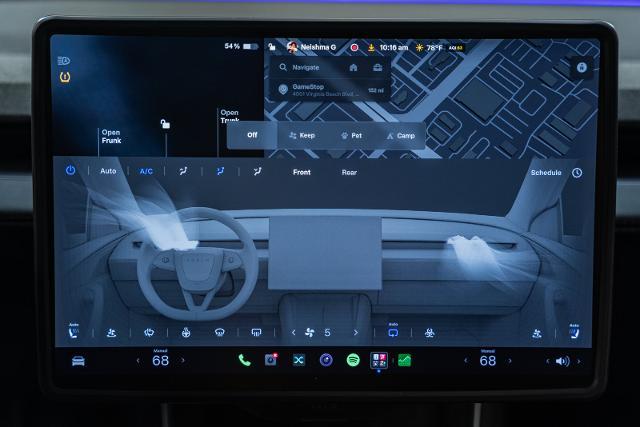The image size is (640, 427).
Task: Decrease fan speed with the left chevron
Action: (293, 333)
